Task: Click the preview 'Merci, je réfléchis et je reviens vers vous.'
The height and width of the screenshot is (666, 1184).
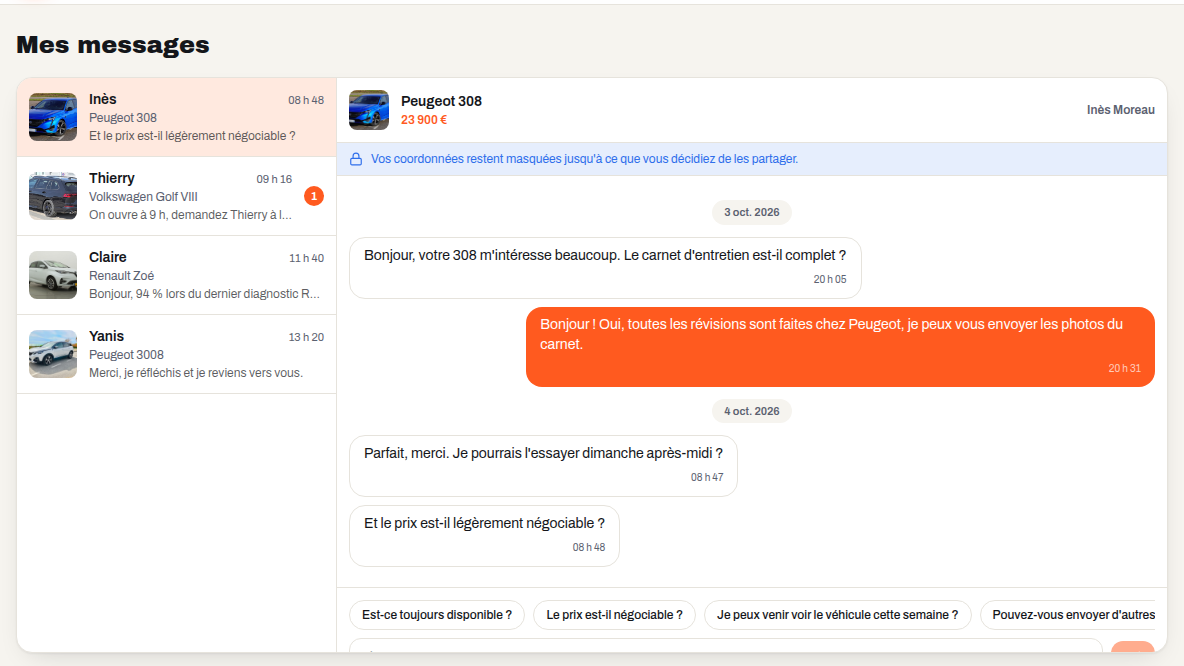Action: (x=196, y=373)
